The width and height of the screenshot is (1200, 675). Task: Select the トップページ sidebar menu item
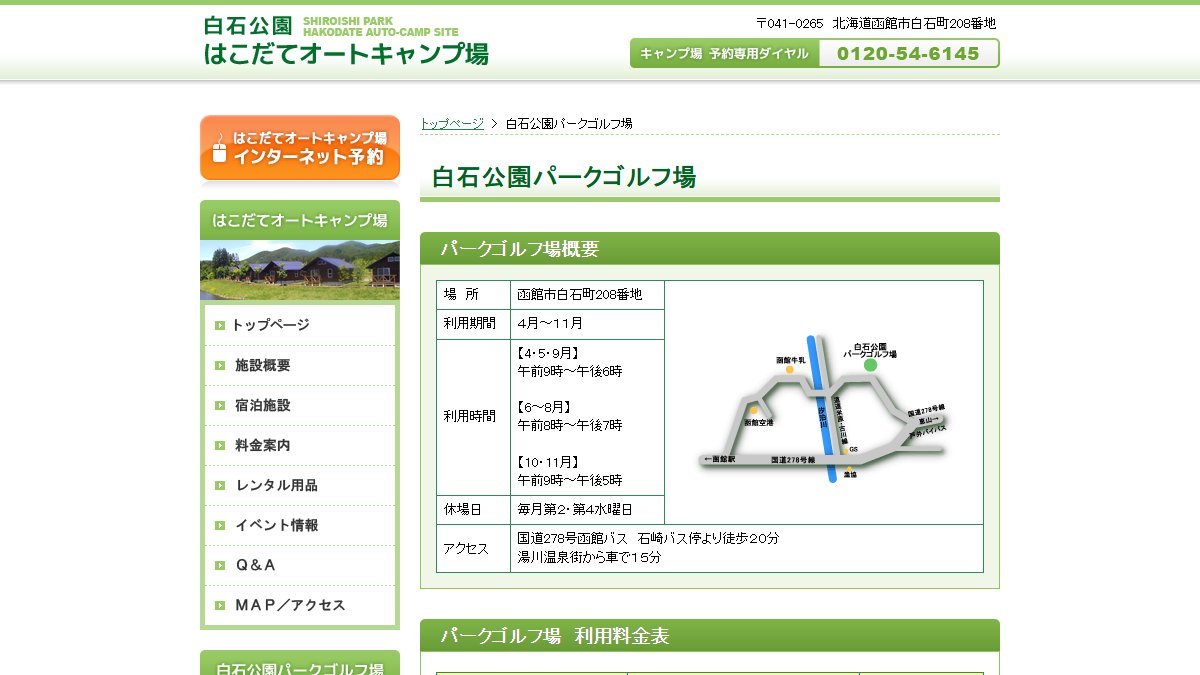coord(300,325)
